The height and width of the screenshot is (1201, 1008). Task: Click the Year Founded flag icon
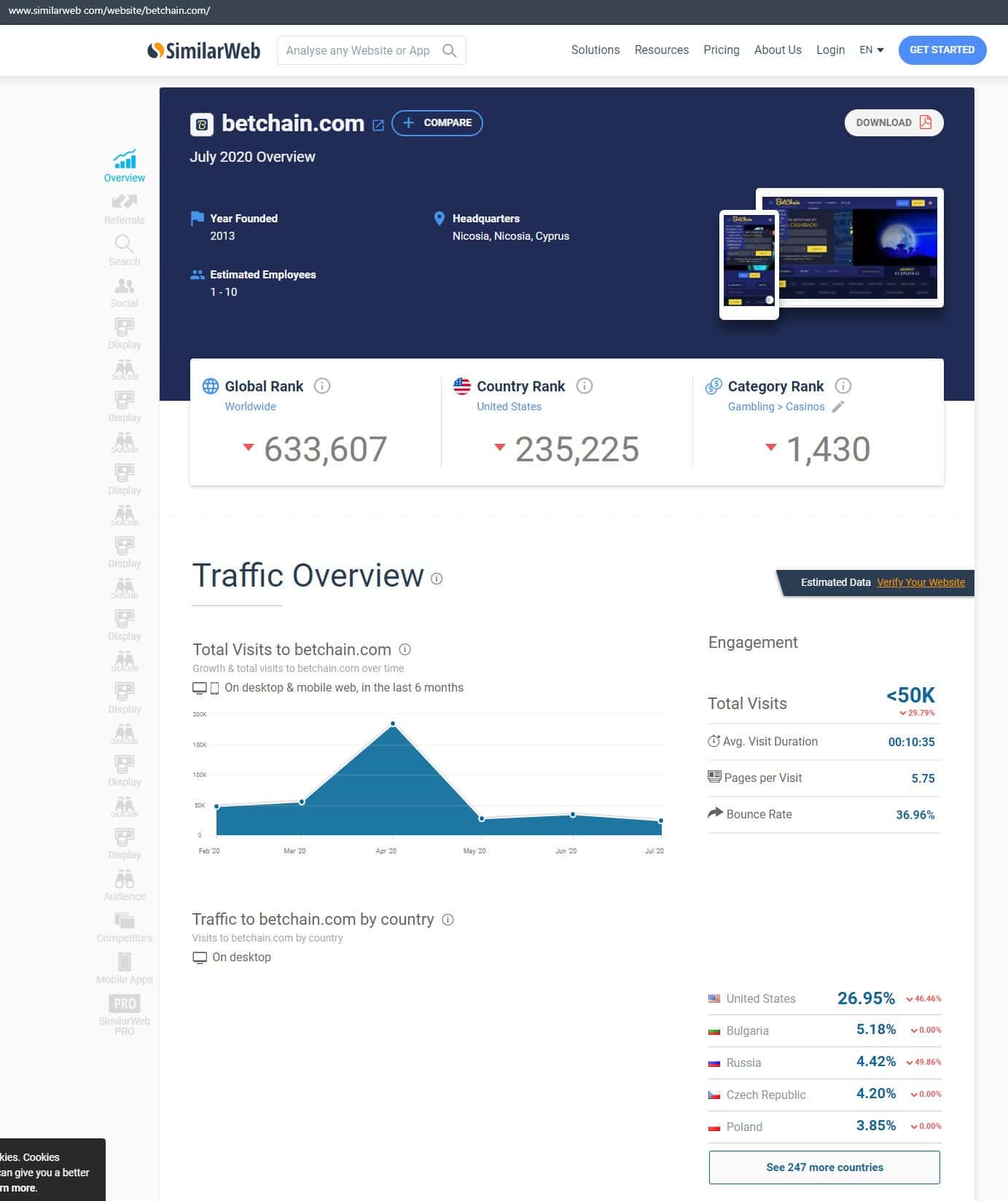(197, 218)
